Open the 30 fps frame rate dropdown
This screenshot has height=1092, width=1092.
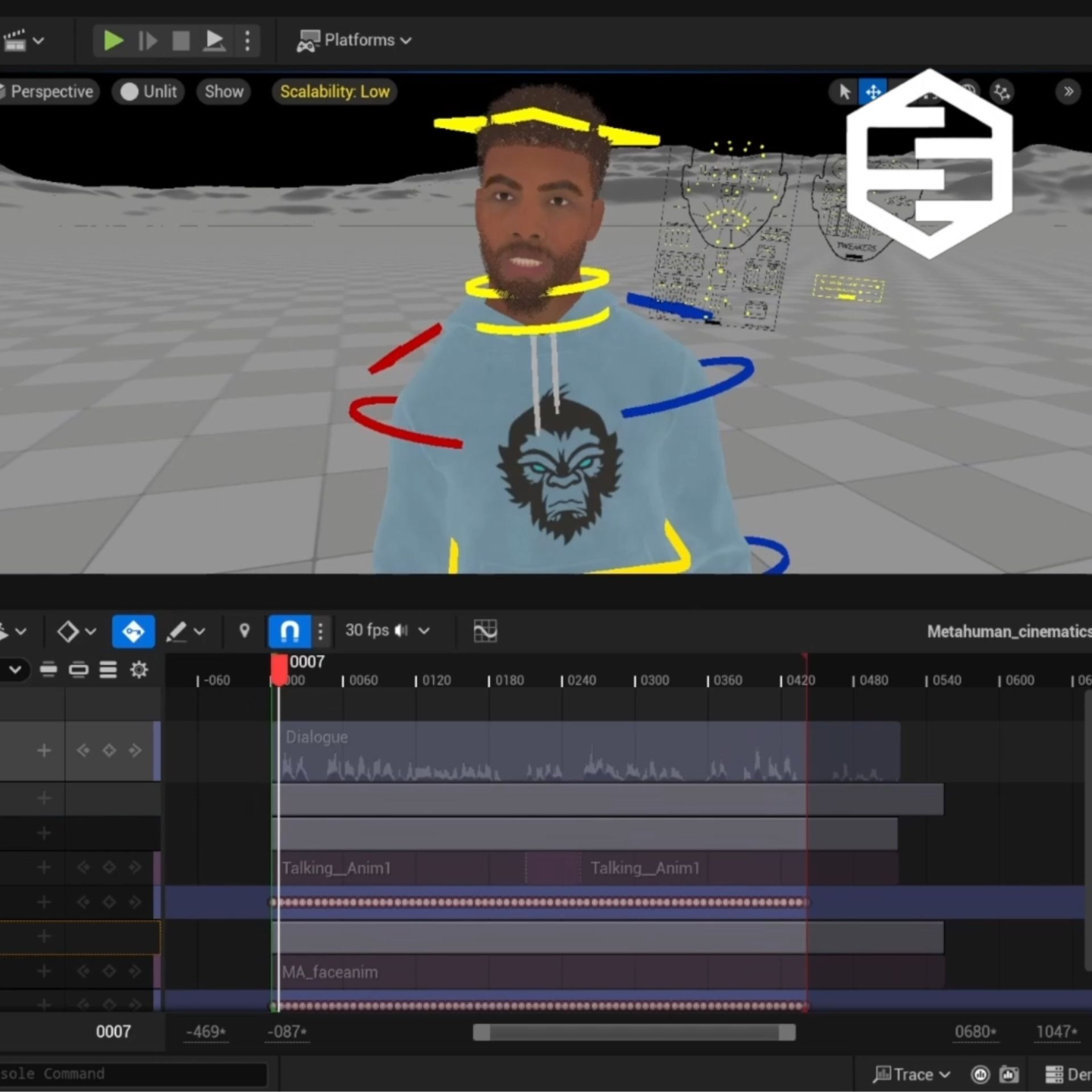point(388,631)
